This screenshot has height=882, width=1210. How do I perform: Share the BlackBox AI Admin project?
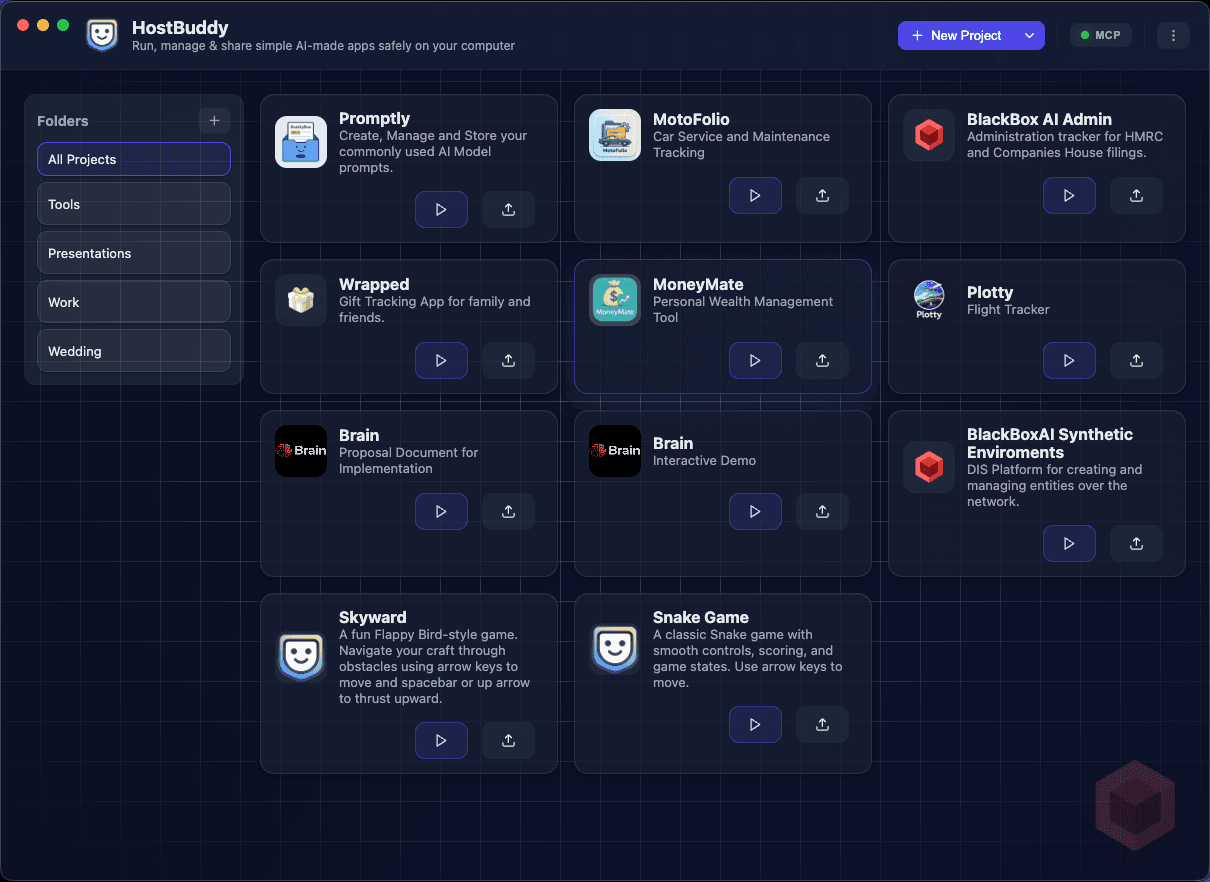pyautogui.click(x=1136, y=196)
